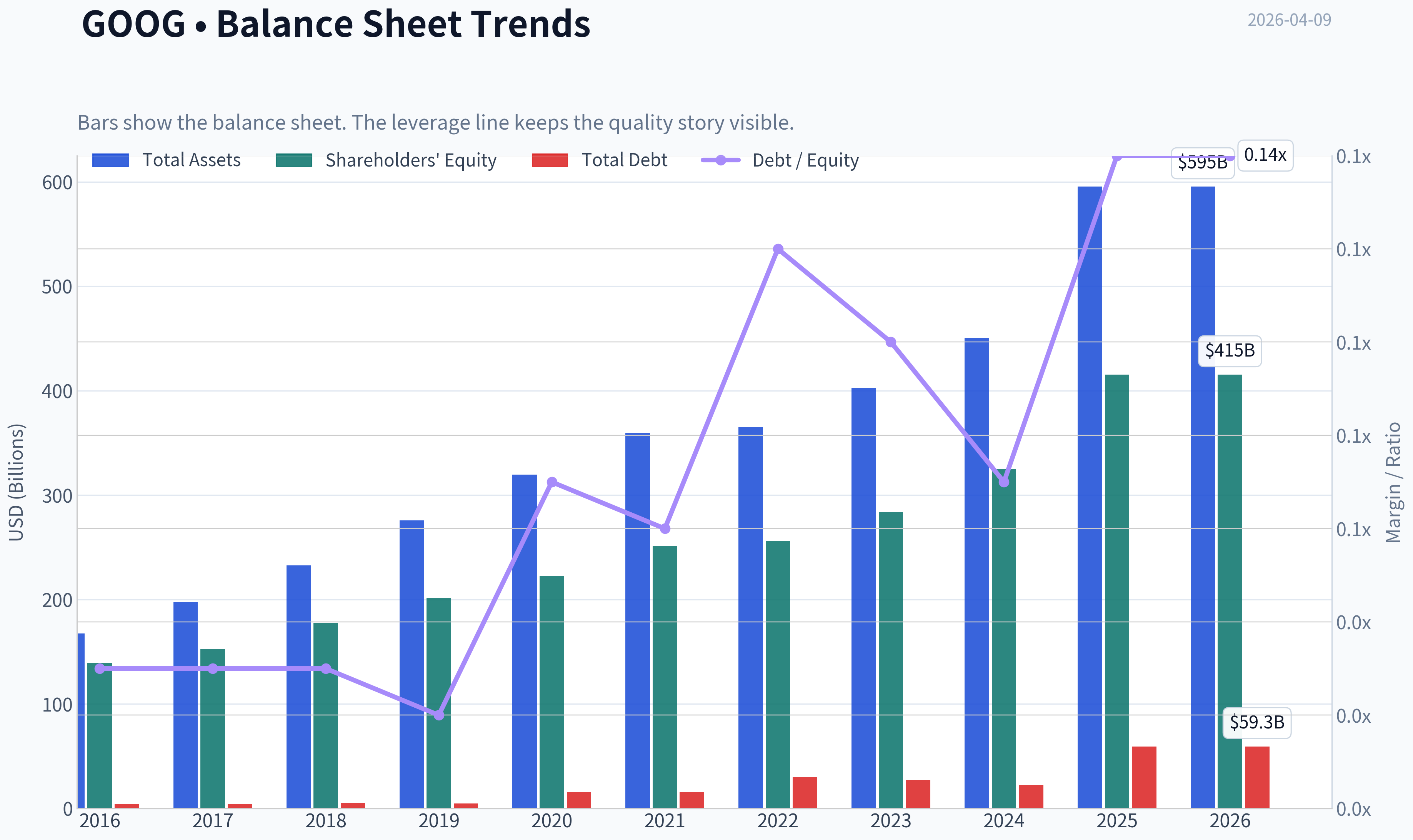Click the 2021 Debt / Equity line point
Screen dimensions: 1413x840
click(x=665, y=529)
